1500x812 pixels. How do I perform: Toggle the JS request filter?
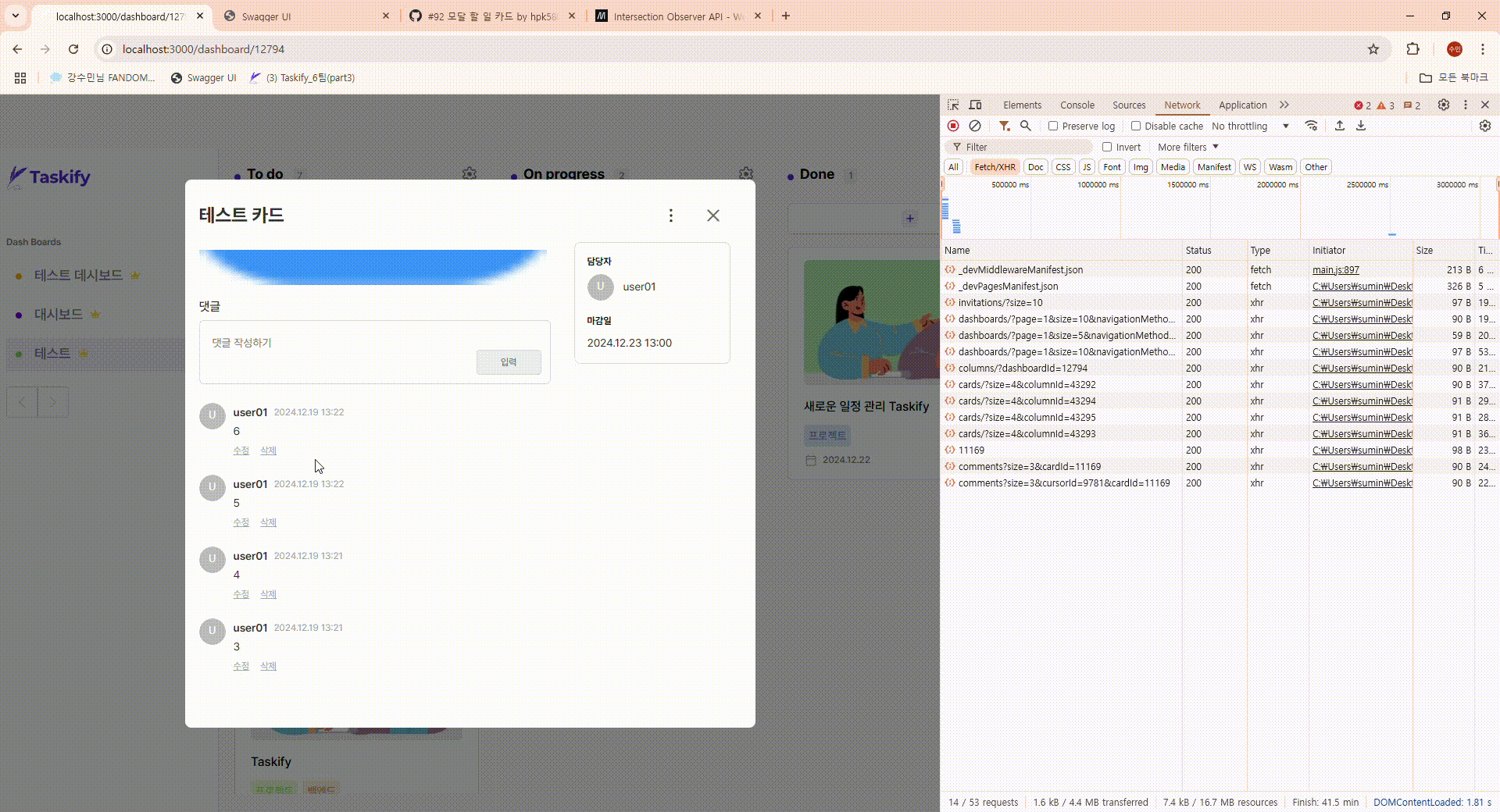(1087, 167)
